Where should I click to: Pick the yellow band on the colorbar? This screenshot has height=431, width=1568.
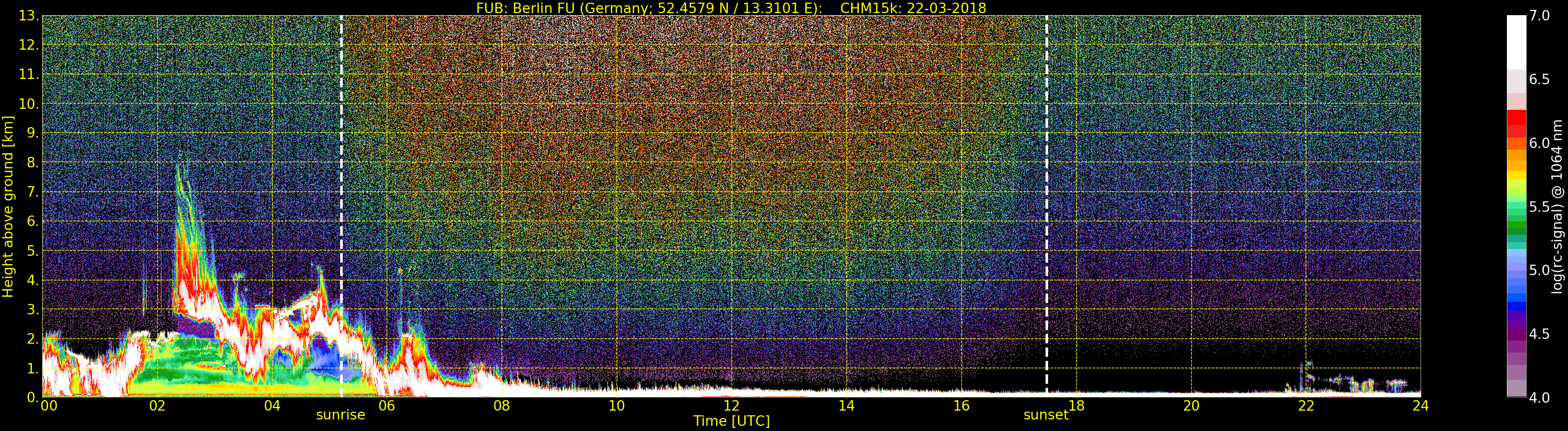[x=1516, y=176]
